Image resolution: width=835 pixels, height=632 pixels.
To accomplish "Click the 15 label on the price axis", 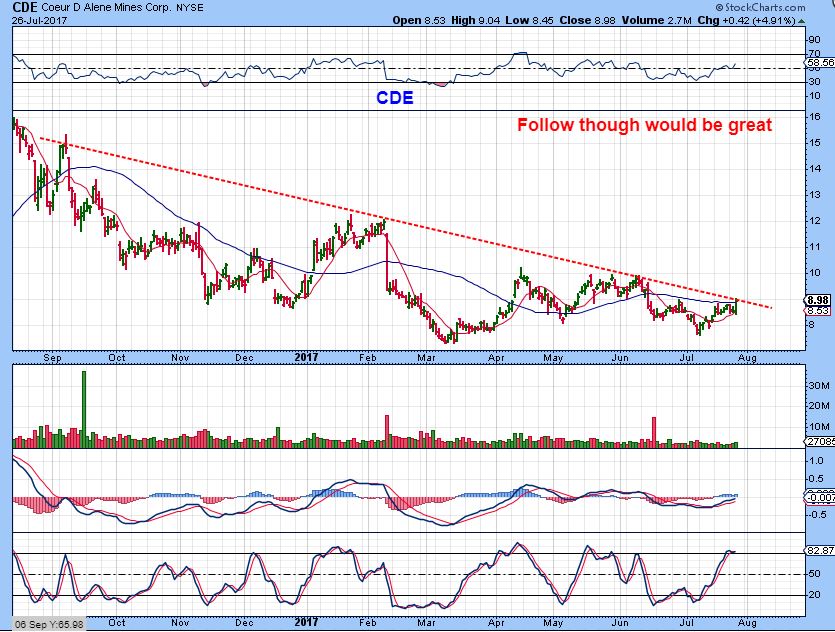I will pos(815,143).
